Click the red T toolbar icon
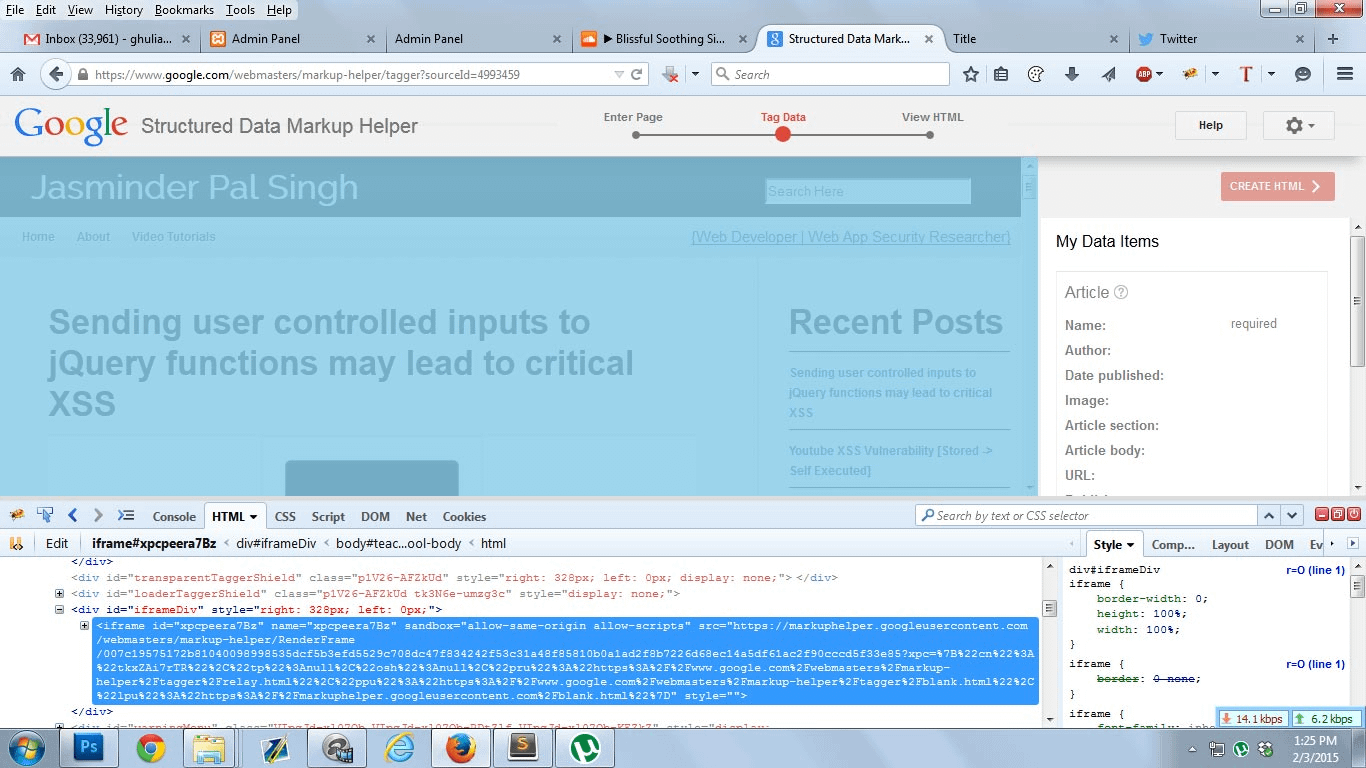1366x768 pixels. coord(1245,74)
